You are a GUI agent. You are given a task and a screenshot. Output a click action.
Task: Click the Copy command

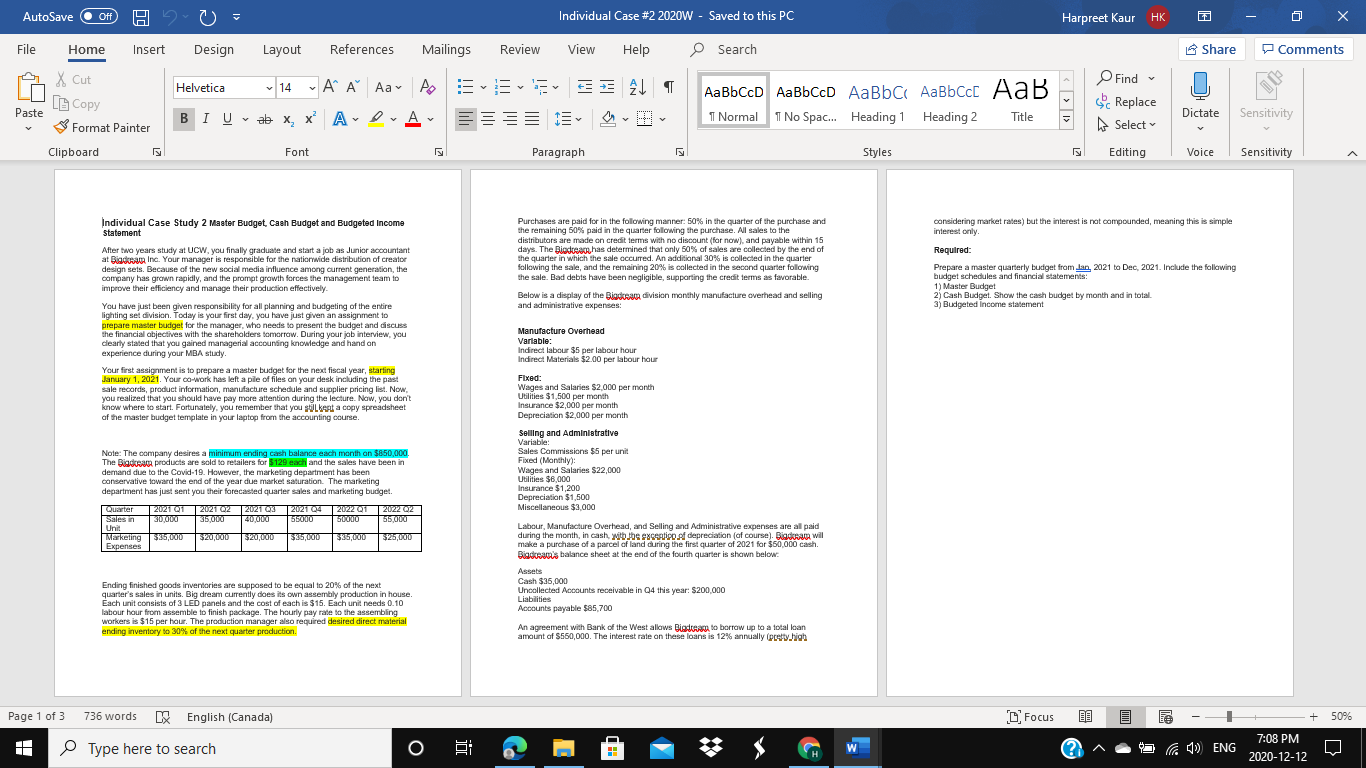tap(75, 104)
